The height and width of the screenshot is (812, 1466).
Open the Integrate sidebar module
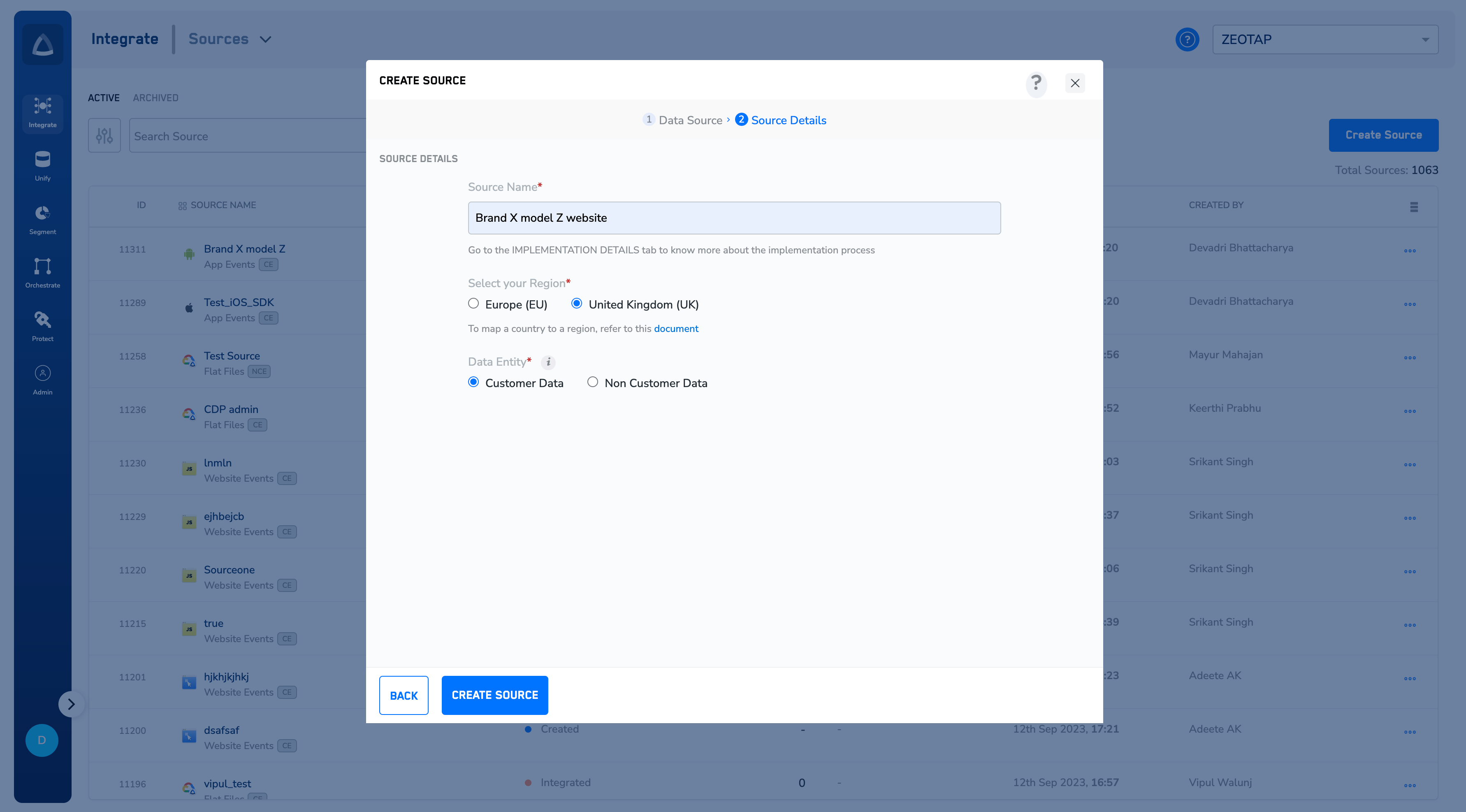(43, 113)
